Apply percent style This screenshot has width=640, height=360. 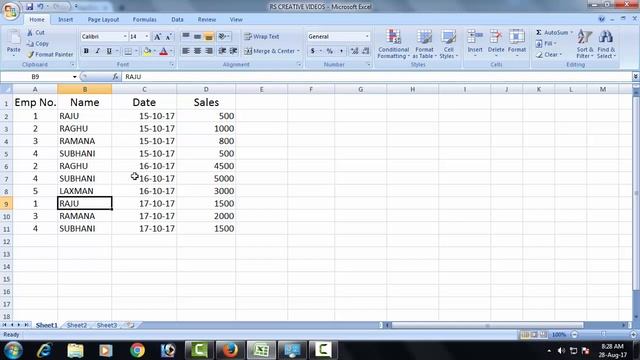329,51
